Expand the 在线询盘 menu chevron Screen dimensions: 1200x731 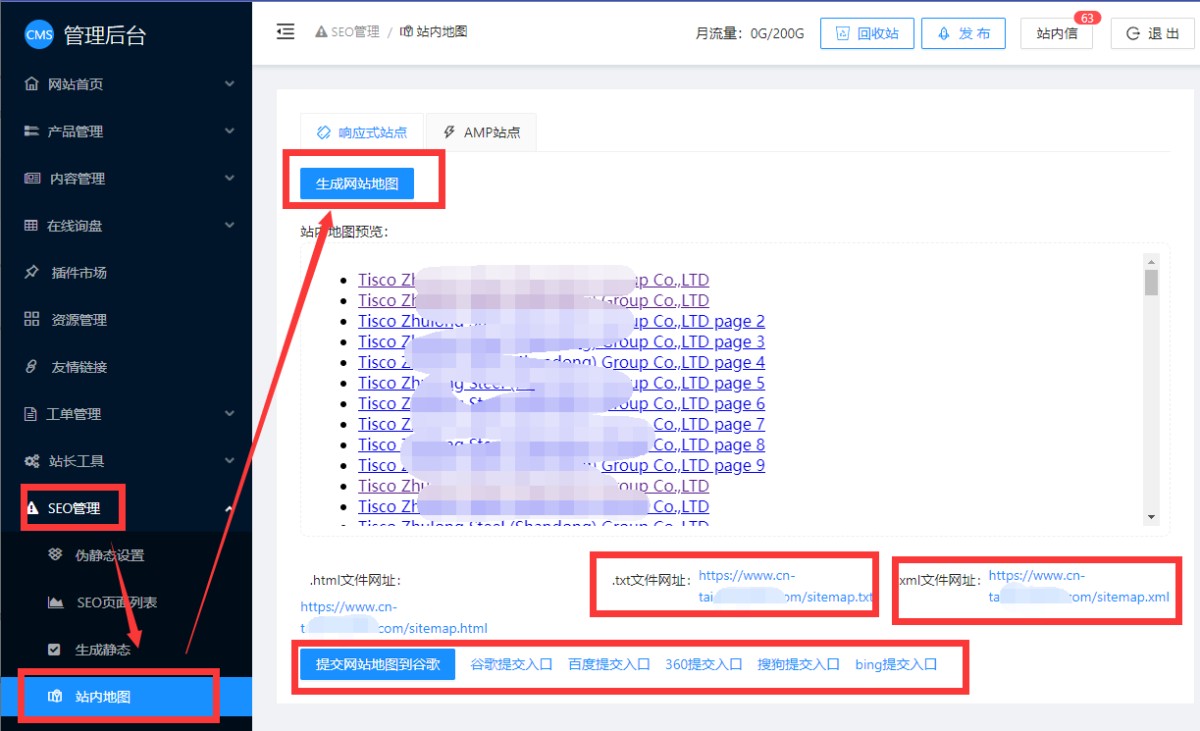click(229, 225)
